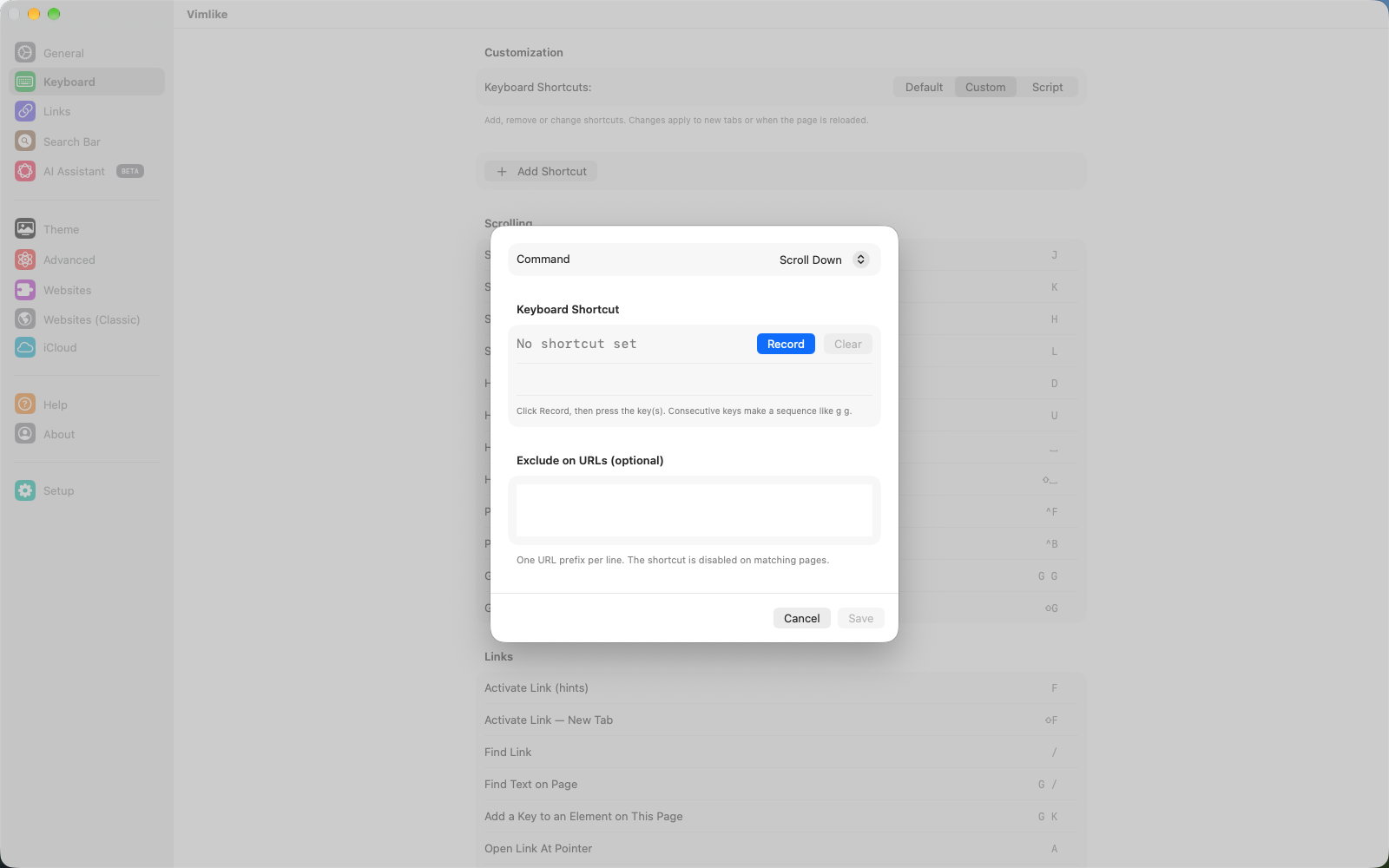Select the Links icon in the sidebar
The height and width of the screenshot is (868, 1389).
25,111
